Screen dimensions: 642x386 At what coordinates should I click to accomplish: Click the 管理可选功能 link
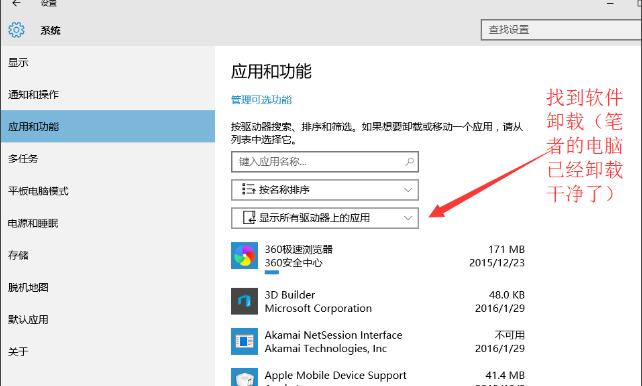coord(261,99)
